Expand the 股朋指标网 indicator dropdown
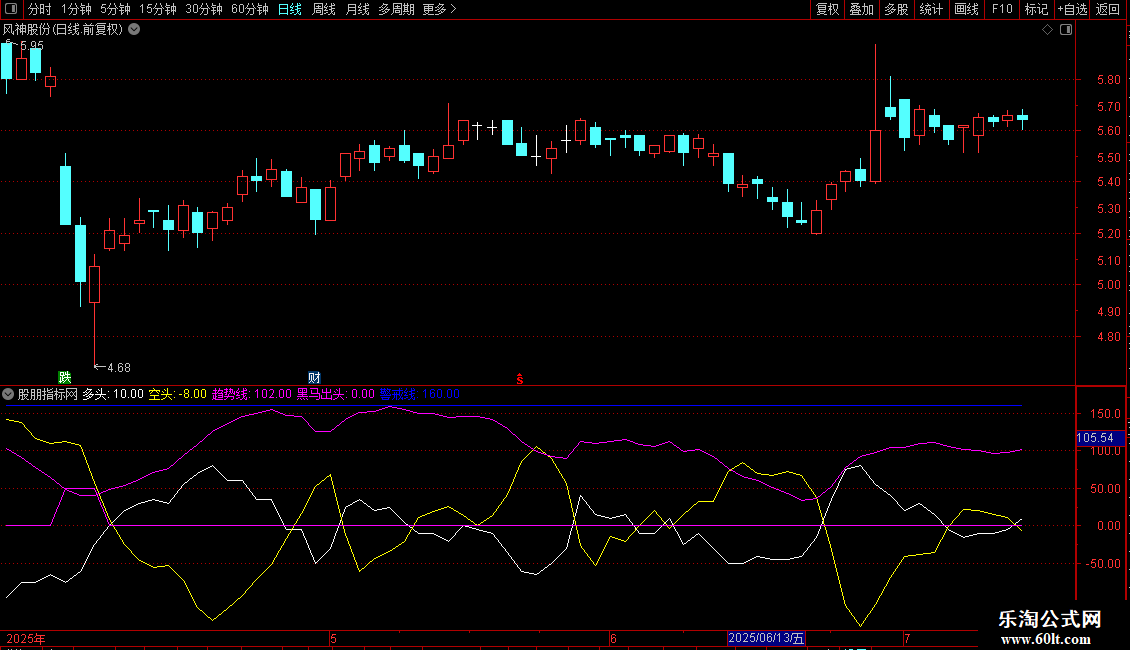1130x650 pixels. coord(8,394)
